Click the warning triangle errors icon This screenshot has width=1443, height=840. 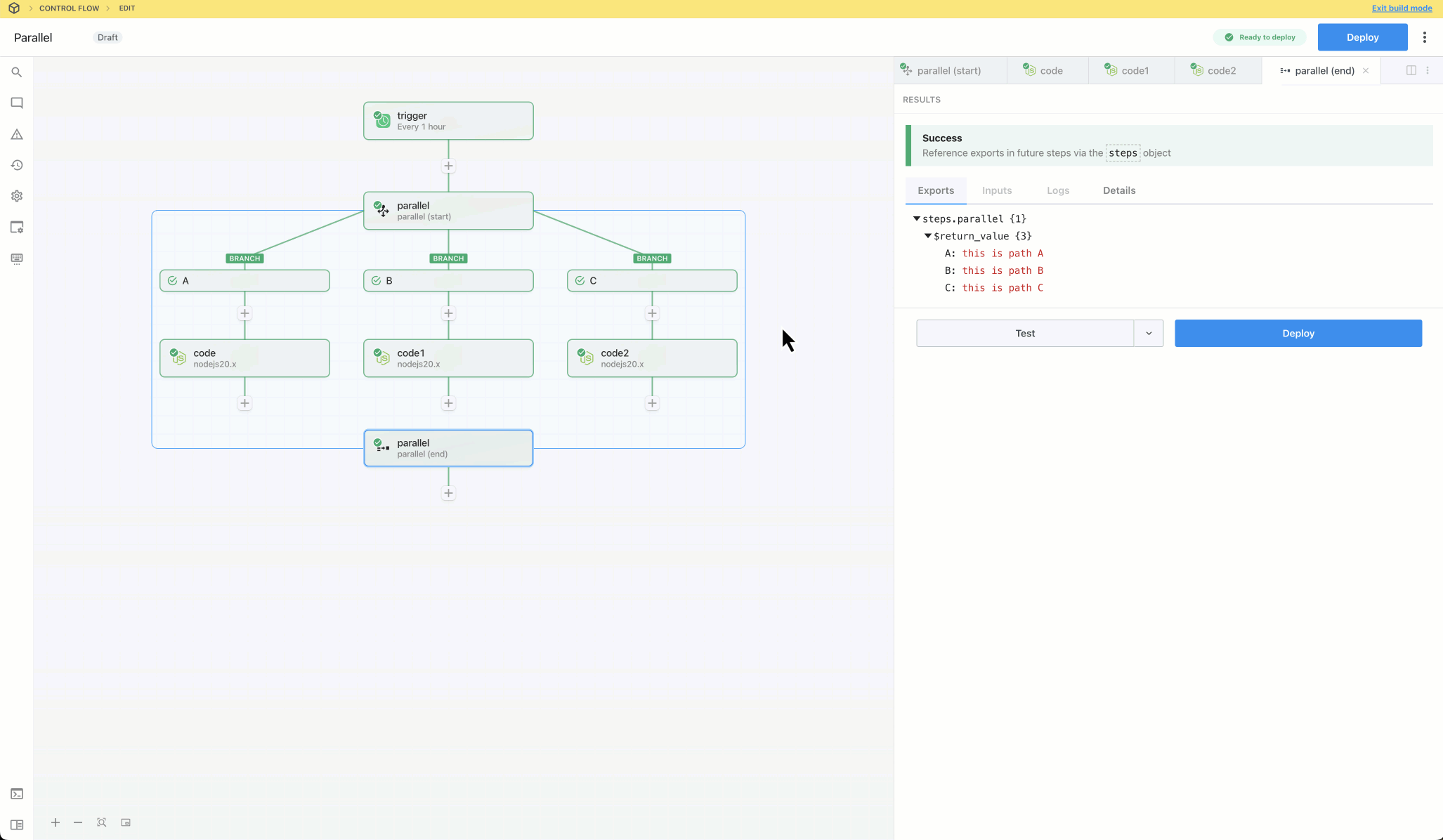point(17,134)
